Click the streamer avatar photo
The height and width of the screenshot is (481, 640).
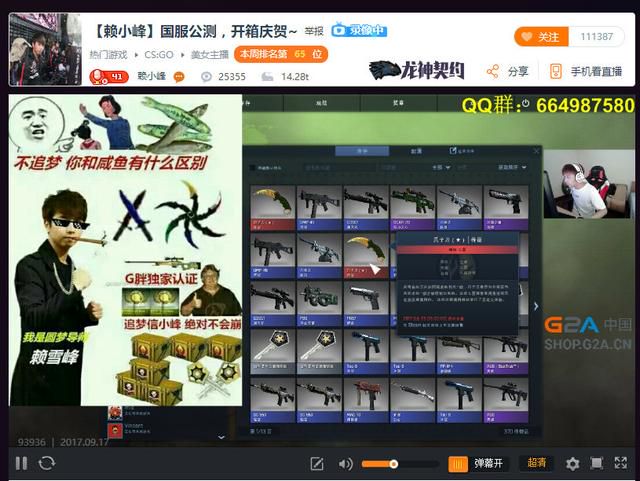click(x=45, y=49)
